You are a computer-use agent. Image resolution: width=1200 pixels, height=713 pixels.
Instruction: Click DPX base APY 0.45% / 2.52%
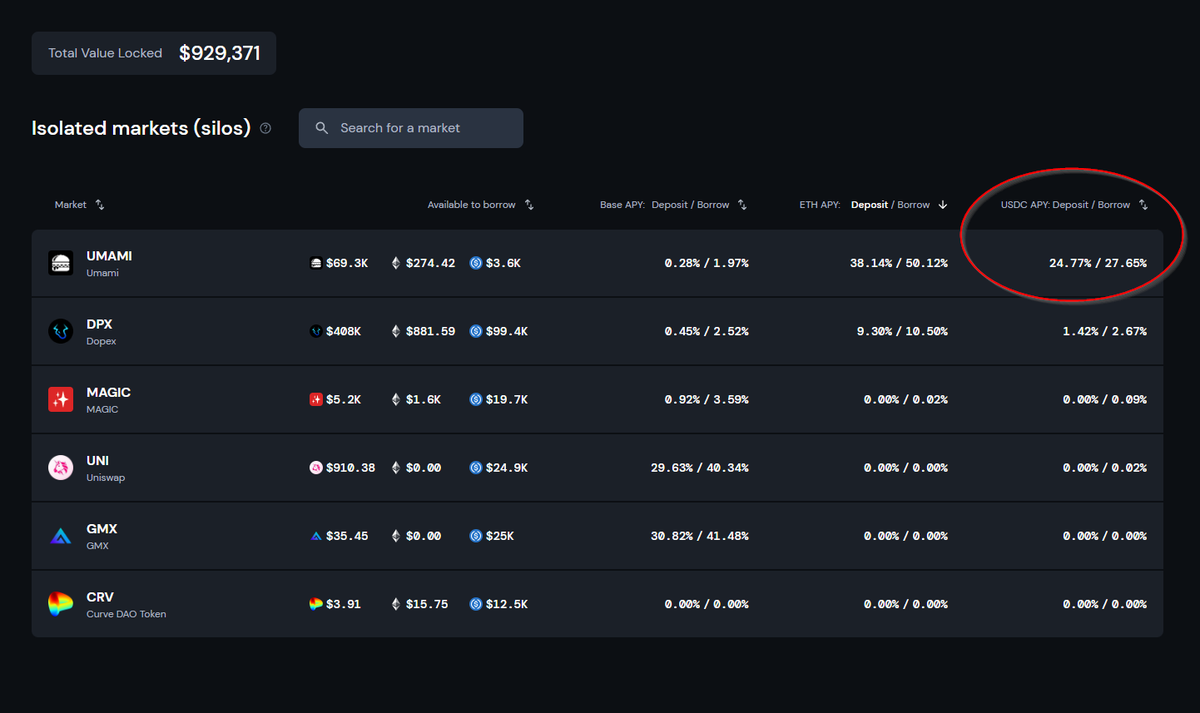[x=706, y=331]
